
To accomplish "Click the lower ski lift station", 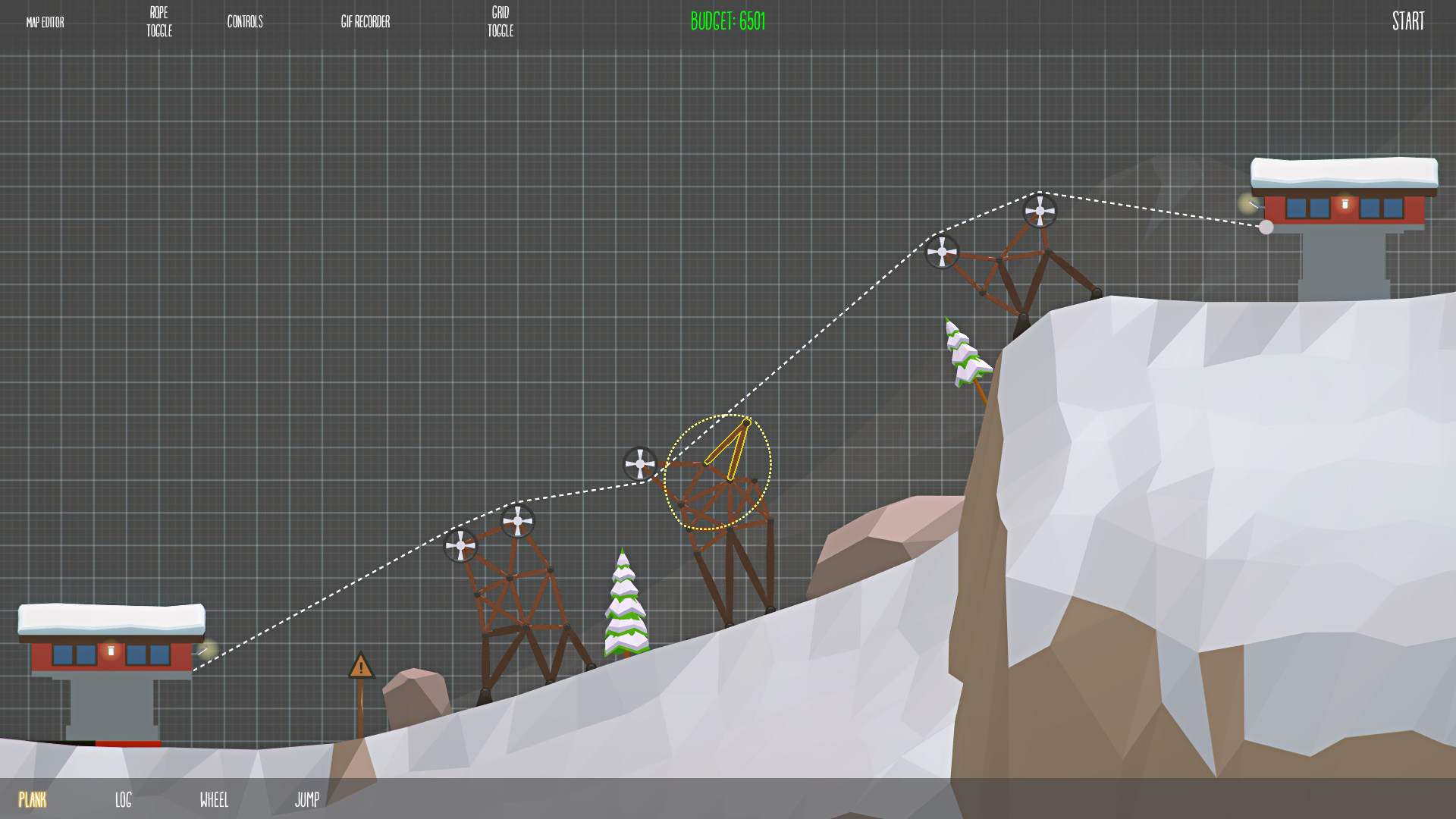I will pos(111,656).
